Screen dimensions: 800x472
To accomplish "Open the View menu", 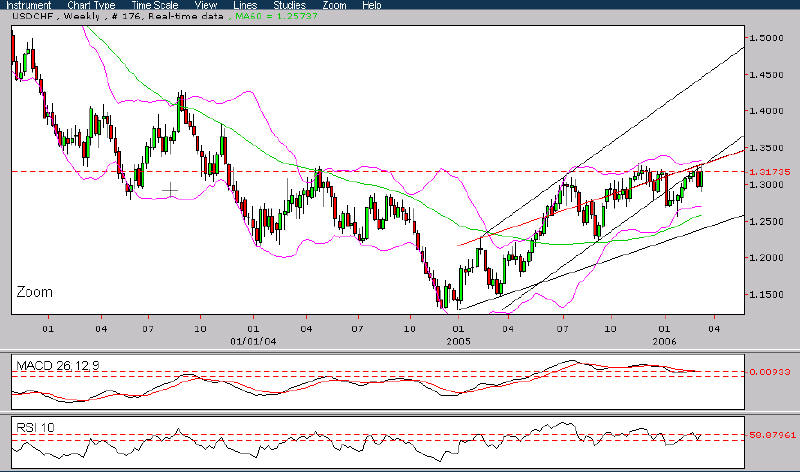I will click(206, 5).
